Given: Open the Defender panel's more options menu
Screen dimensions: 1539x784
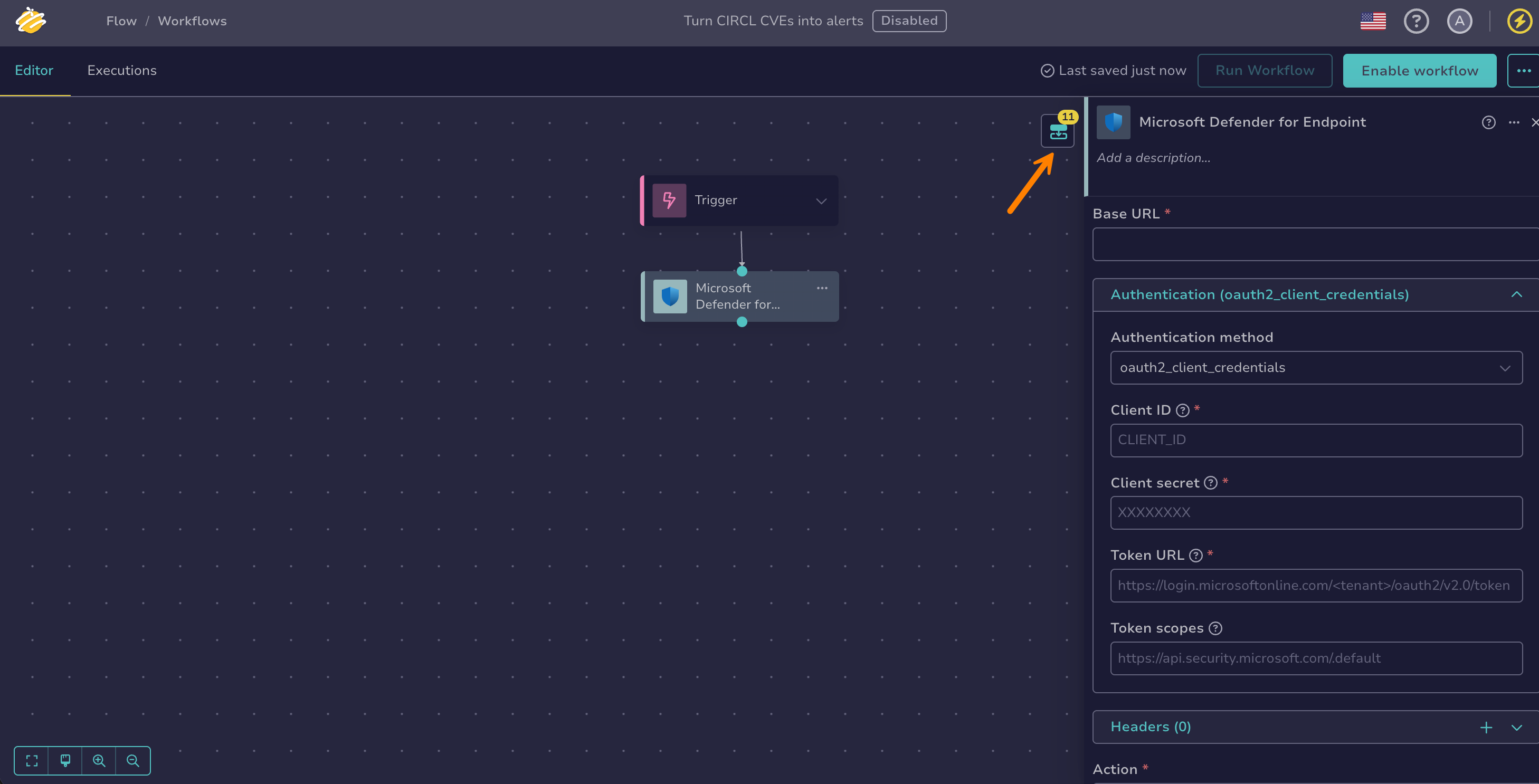Looking at the screenshot, I should click(1514, 122).
